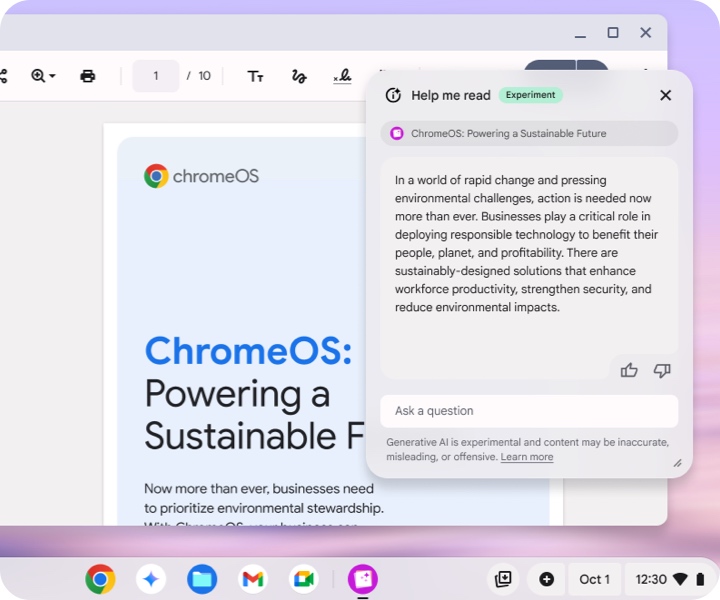The height and width of the screenshot is (600, 720).
Task: Select the text annotation tool
Action: point(255,76)
